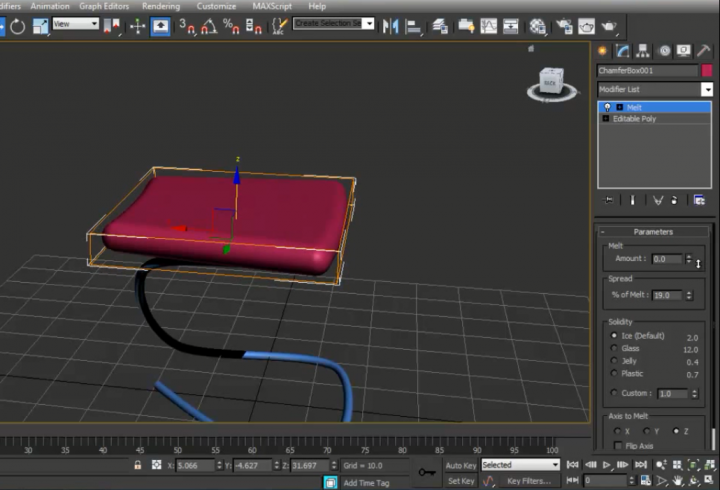Viewport: 720px width, 490px height.
Task: Toggle the selection lock icon
Action: [137, 465]
